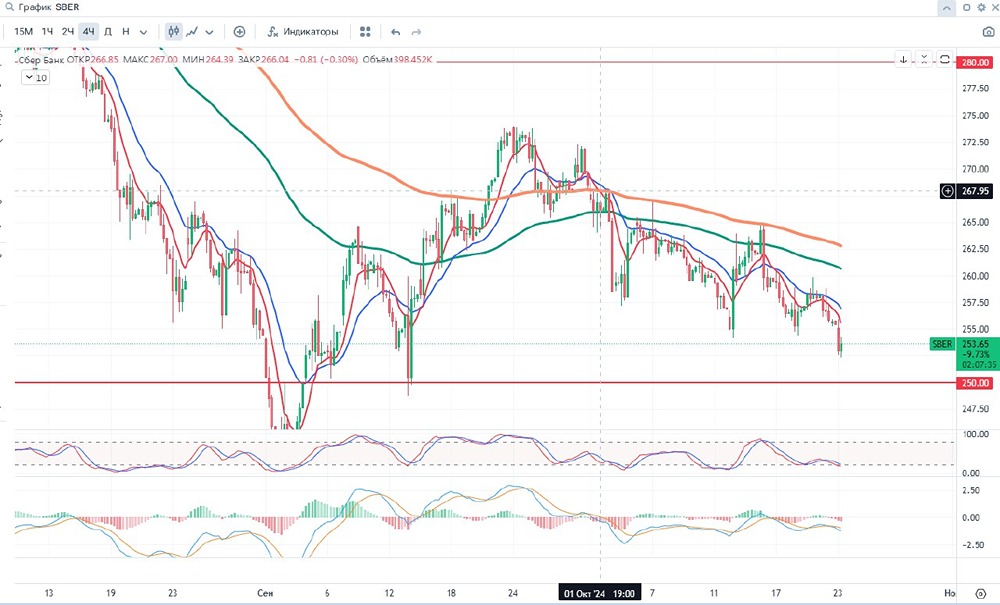Click the search magnifier beside График SBER

[x=9, y=7]
